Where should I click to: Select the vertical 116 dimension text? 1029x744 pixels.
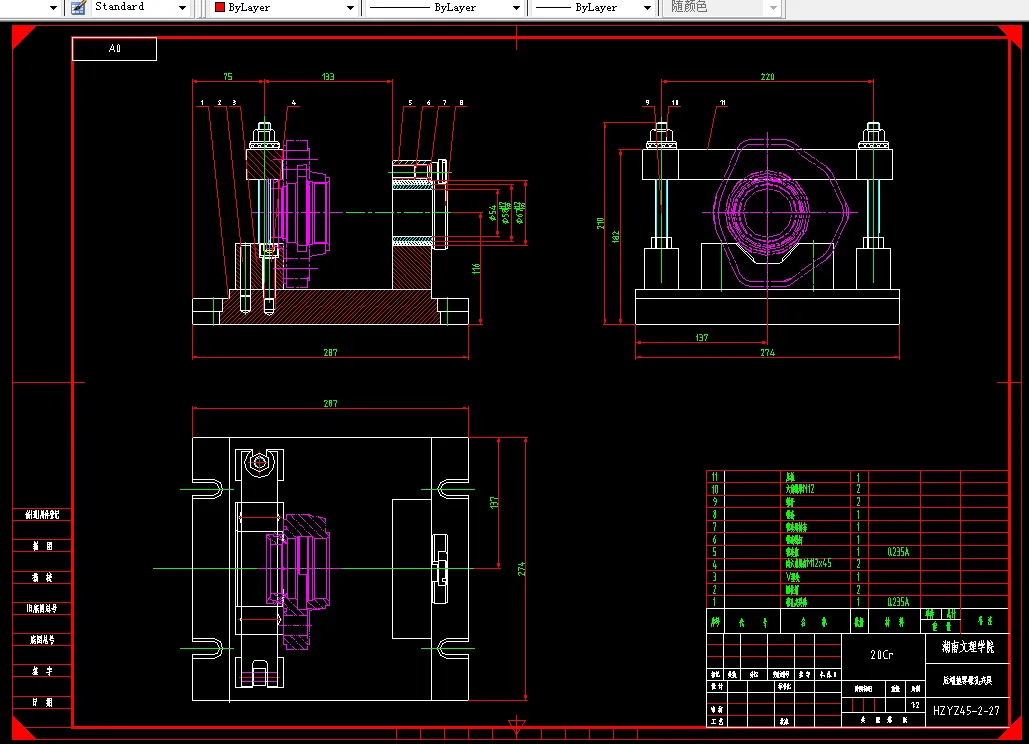pos(476,268)
